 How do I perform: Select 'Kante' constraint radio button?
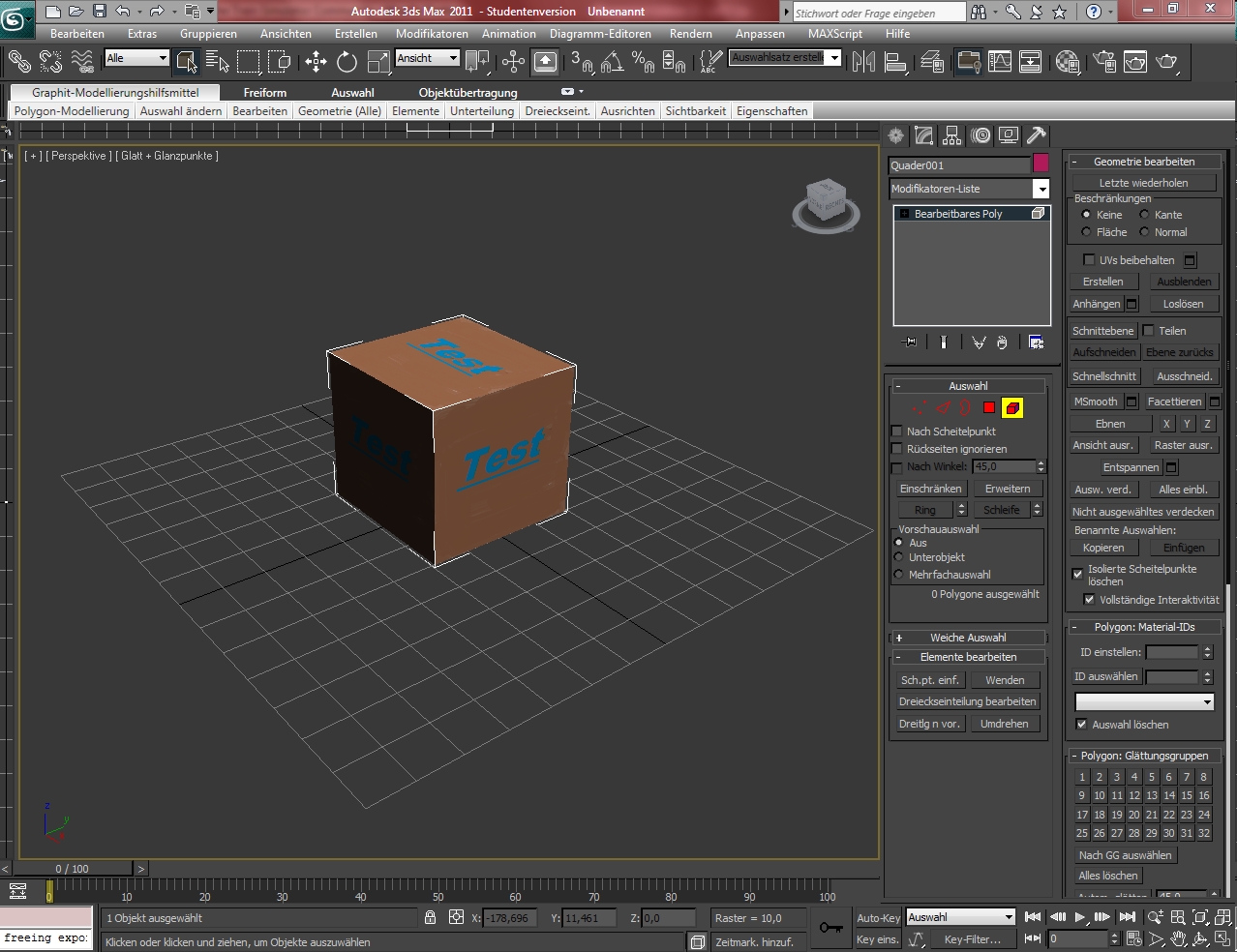[x=1144, y=215]
